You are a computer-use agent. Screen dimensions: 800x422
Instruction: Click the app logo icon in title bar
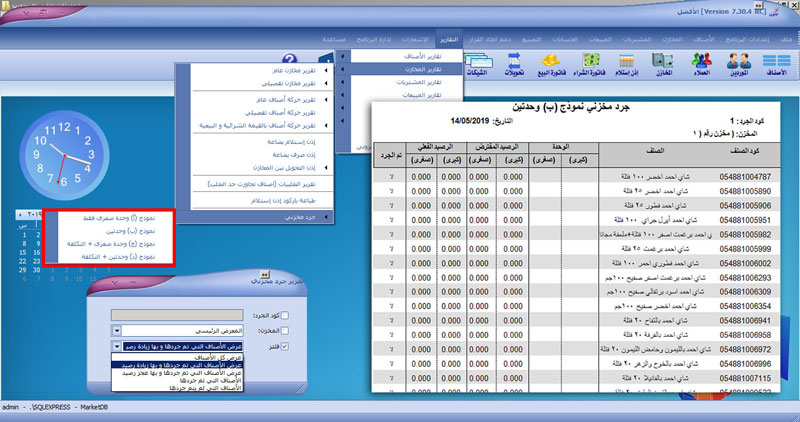click(774, 11)
